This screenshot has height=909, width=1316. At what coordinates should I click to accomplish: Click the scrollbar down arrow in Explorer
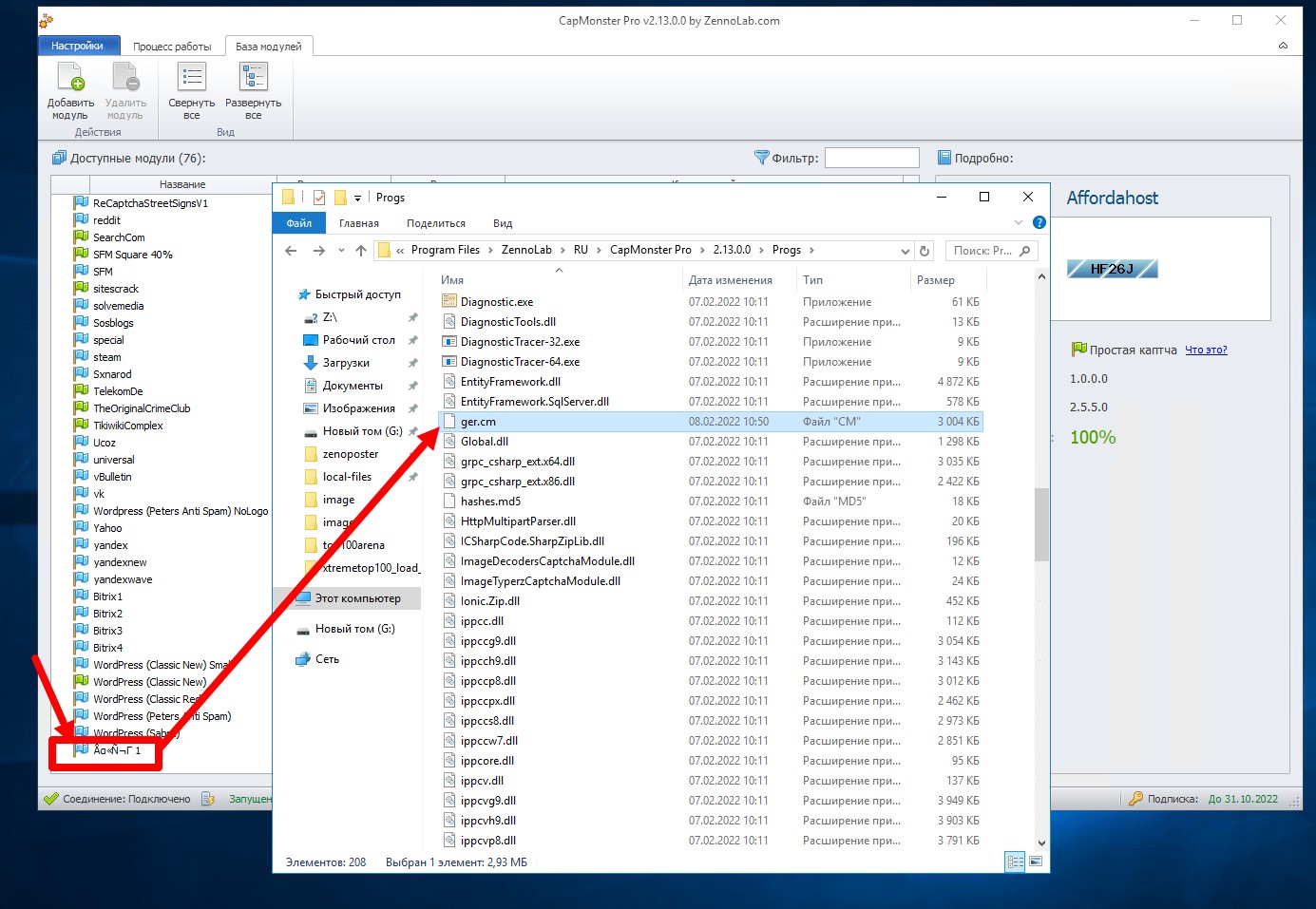1041,843
